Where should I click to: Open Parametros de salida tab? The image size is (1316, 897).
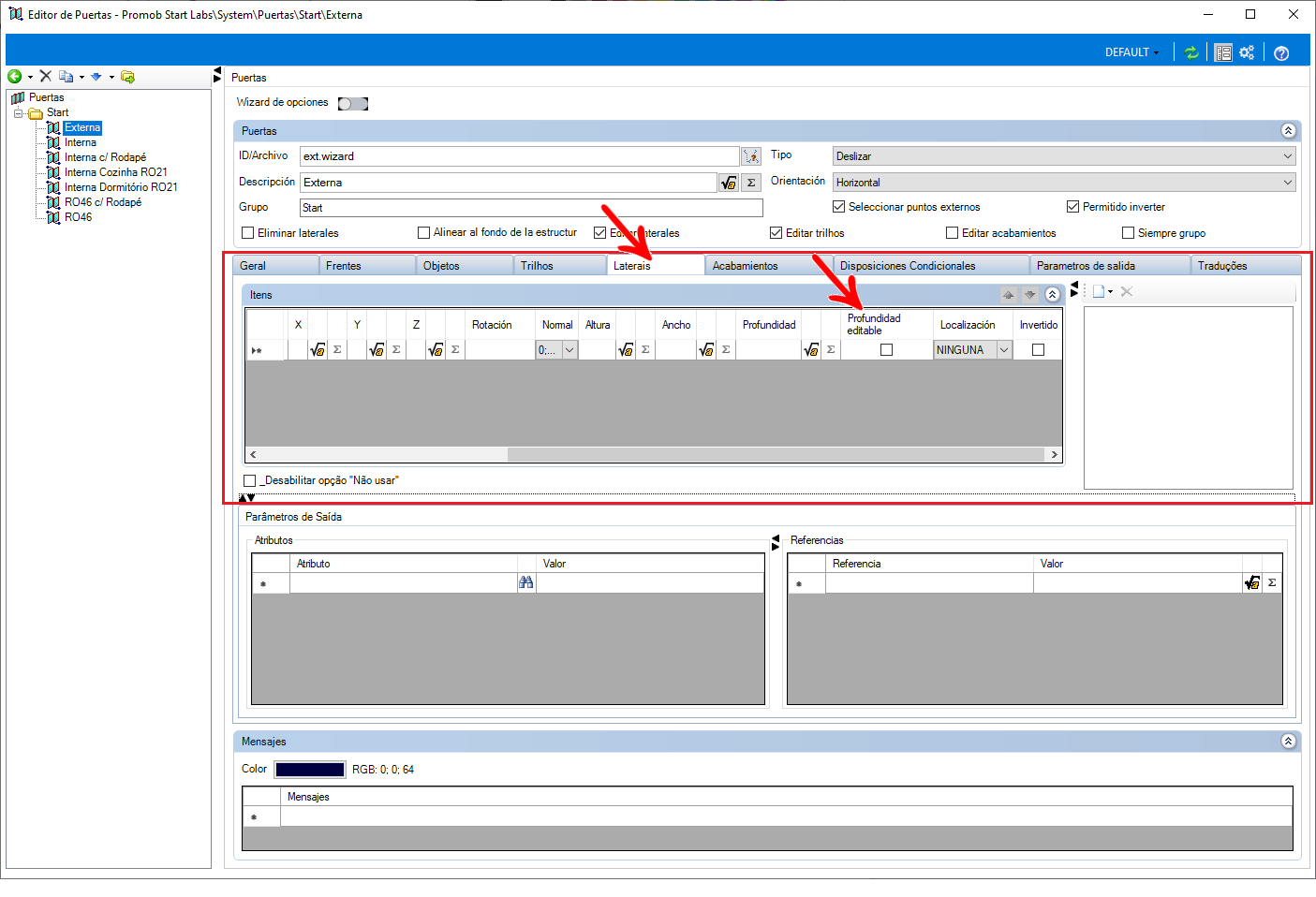pyautogui.click(x=1110, y=266)
